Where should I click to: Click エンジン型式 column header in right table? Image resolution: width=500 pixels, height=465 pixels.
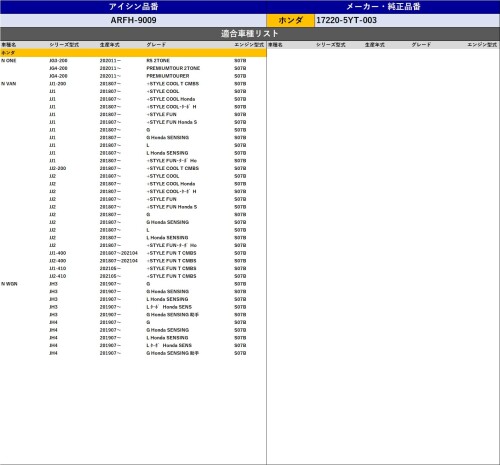coord(482,45)
